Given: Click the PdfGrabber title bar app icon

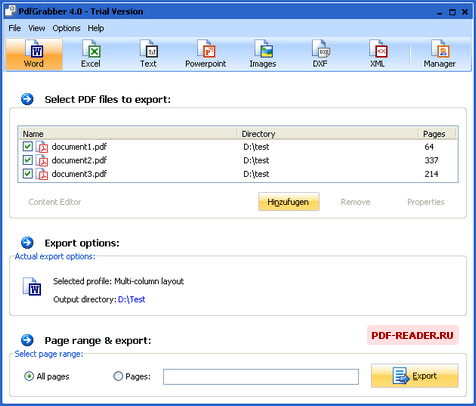Looking at the screenshot, I should (x=10, y=11).
